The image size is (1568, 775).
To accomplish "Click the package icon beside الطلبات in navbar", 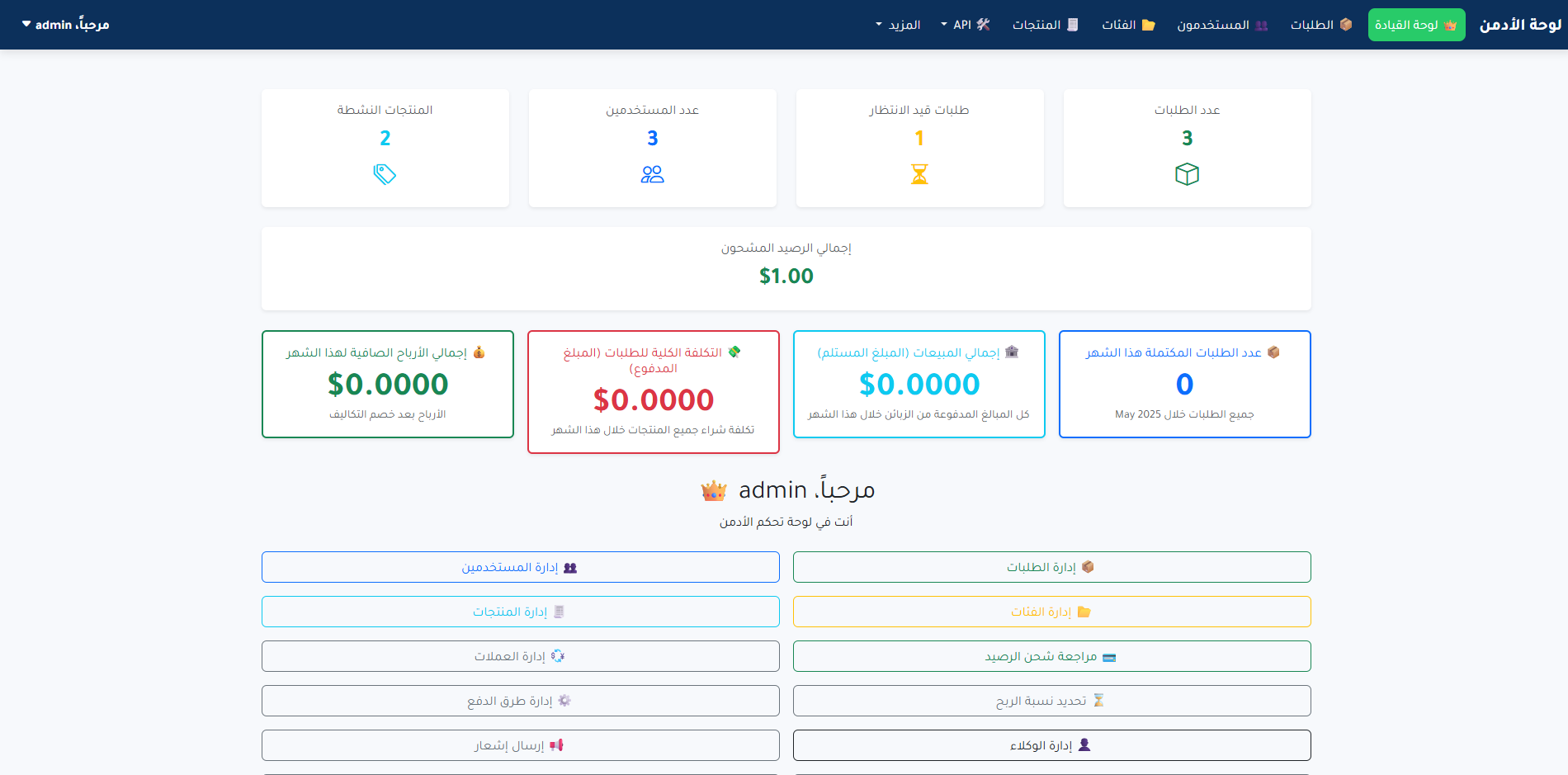I will coord(1344,25).
